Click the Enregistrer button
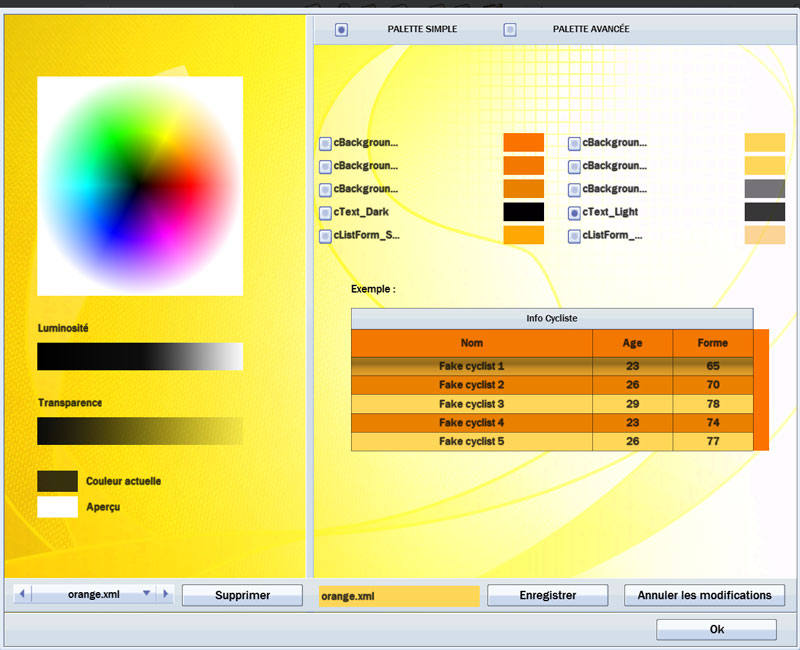The image size is (800, 650). click(x=547, y=595)
